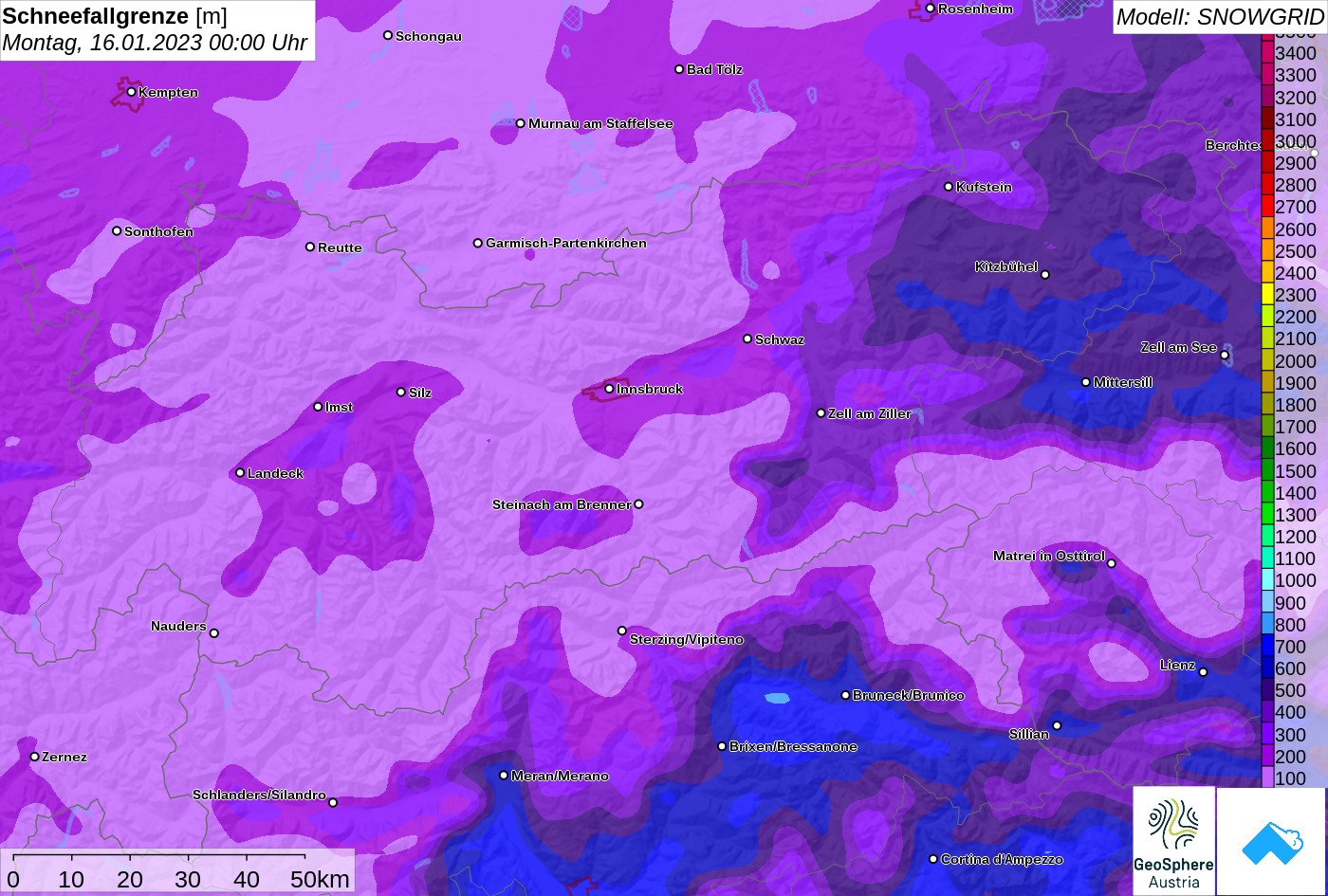
Task: Select the 500 m legend color swatch
Action: [1267, 690]
